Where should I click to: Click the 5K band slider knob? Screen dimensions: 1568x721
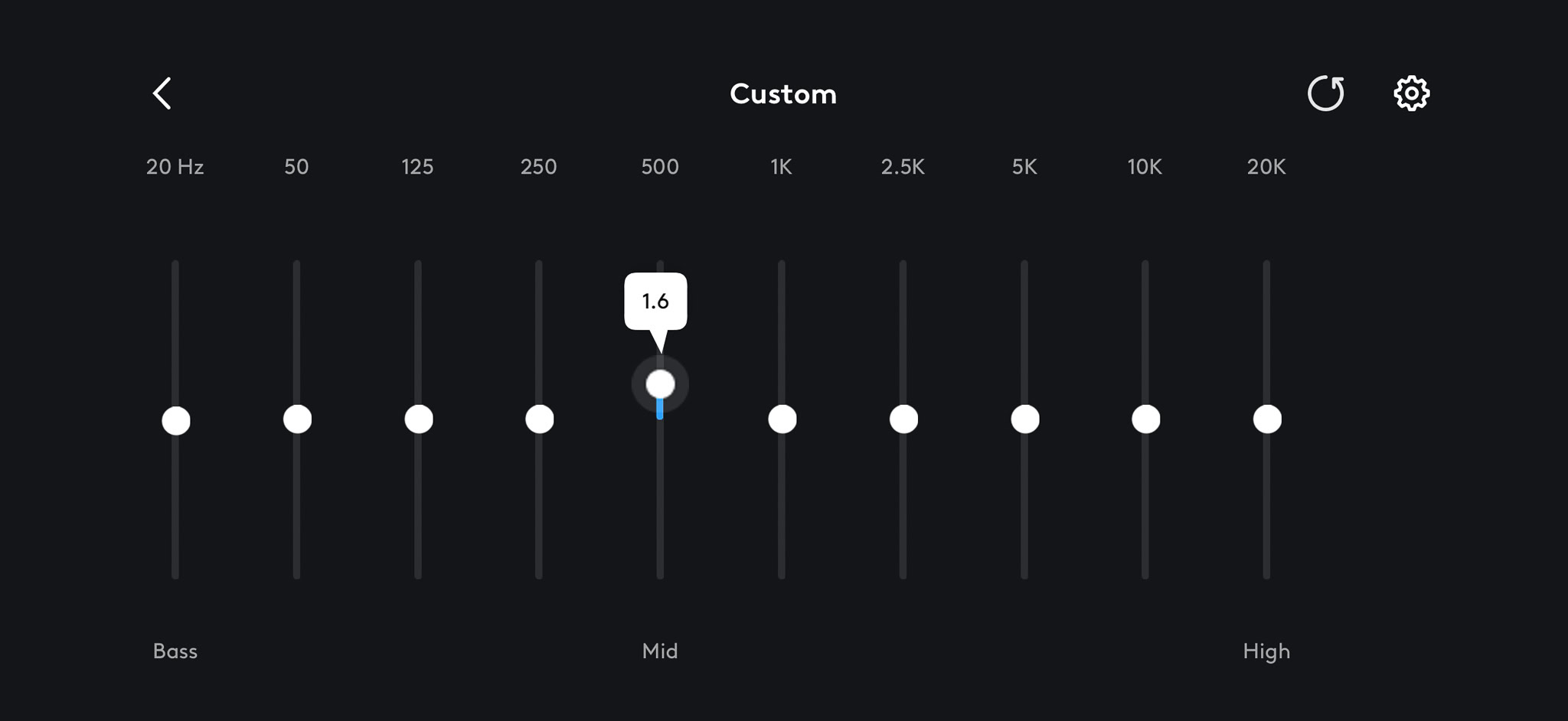[1024, 419]
